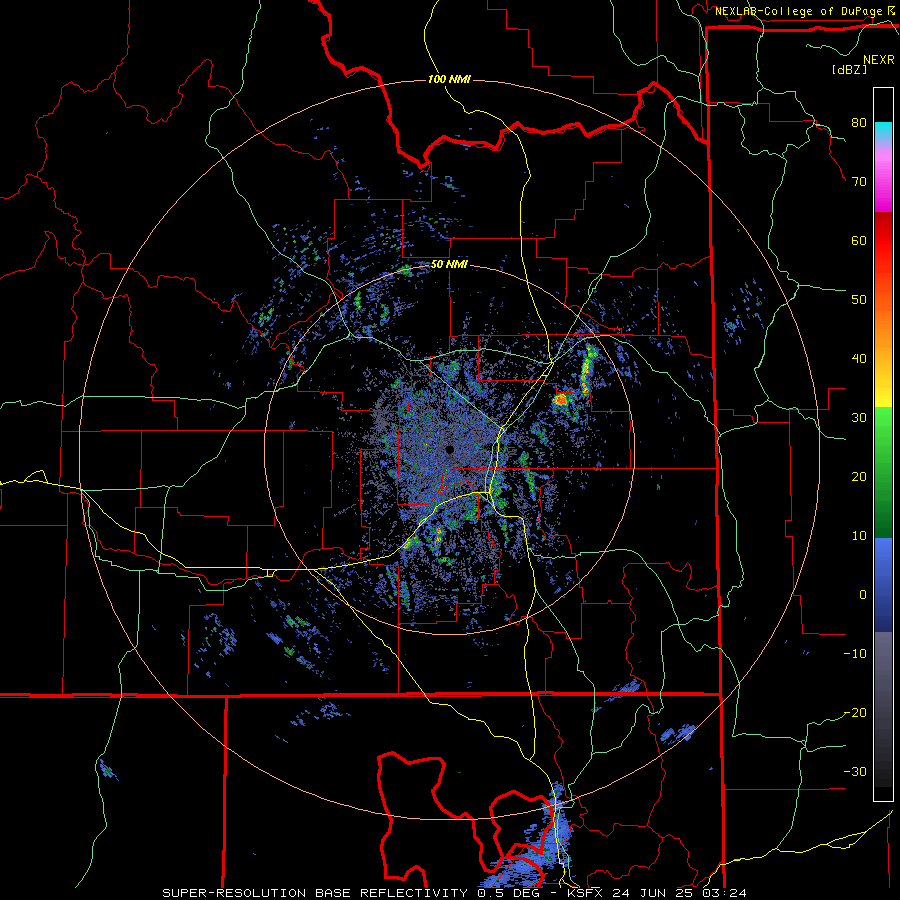Select the -10 value on the dBZ scale
This screenshot has width=900, height=900.
click(x=855, y=654)
